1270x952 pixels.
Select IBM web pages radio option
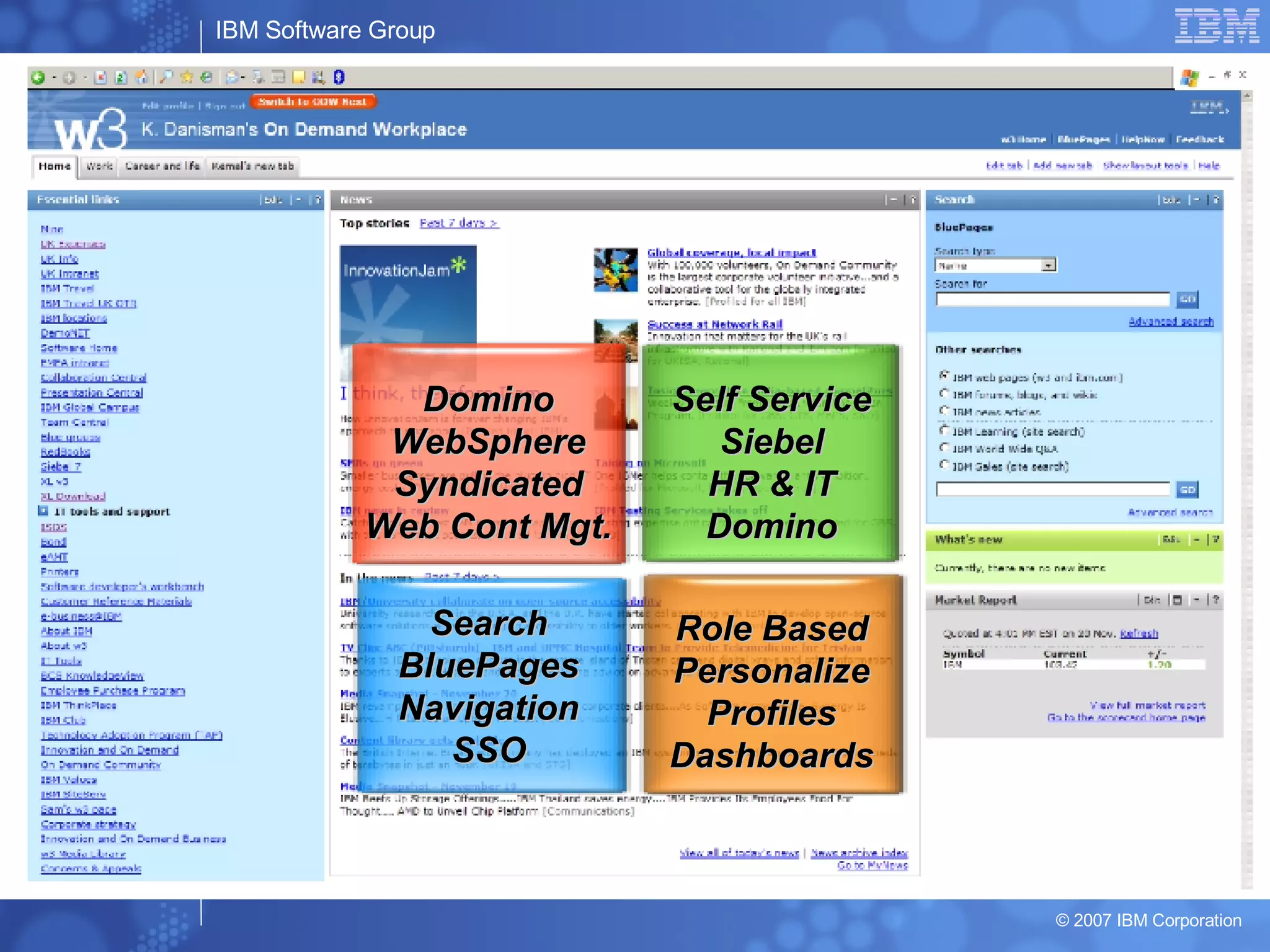coord(944,376)
